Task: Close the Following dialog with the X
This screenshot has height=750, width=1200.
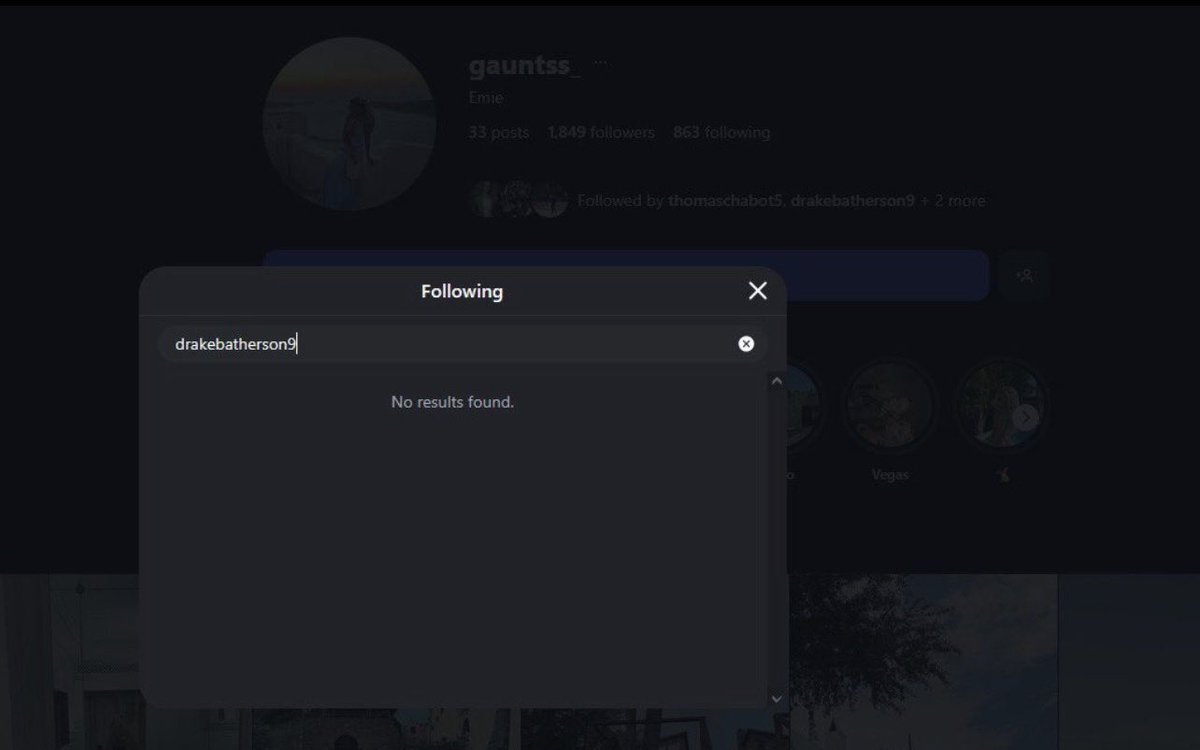Action: [x=757, y=291]
